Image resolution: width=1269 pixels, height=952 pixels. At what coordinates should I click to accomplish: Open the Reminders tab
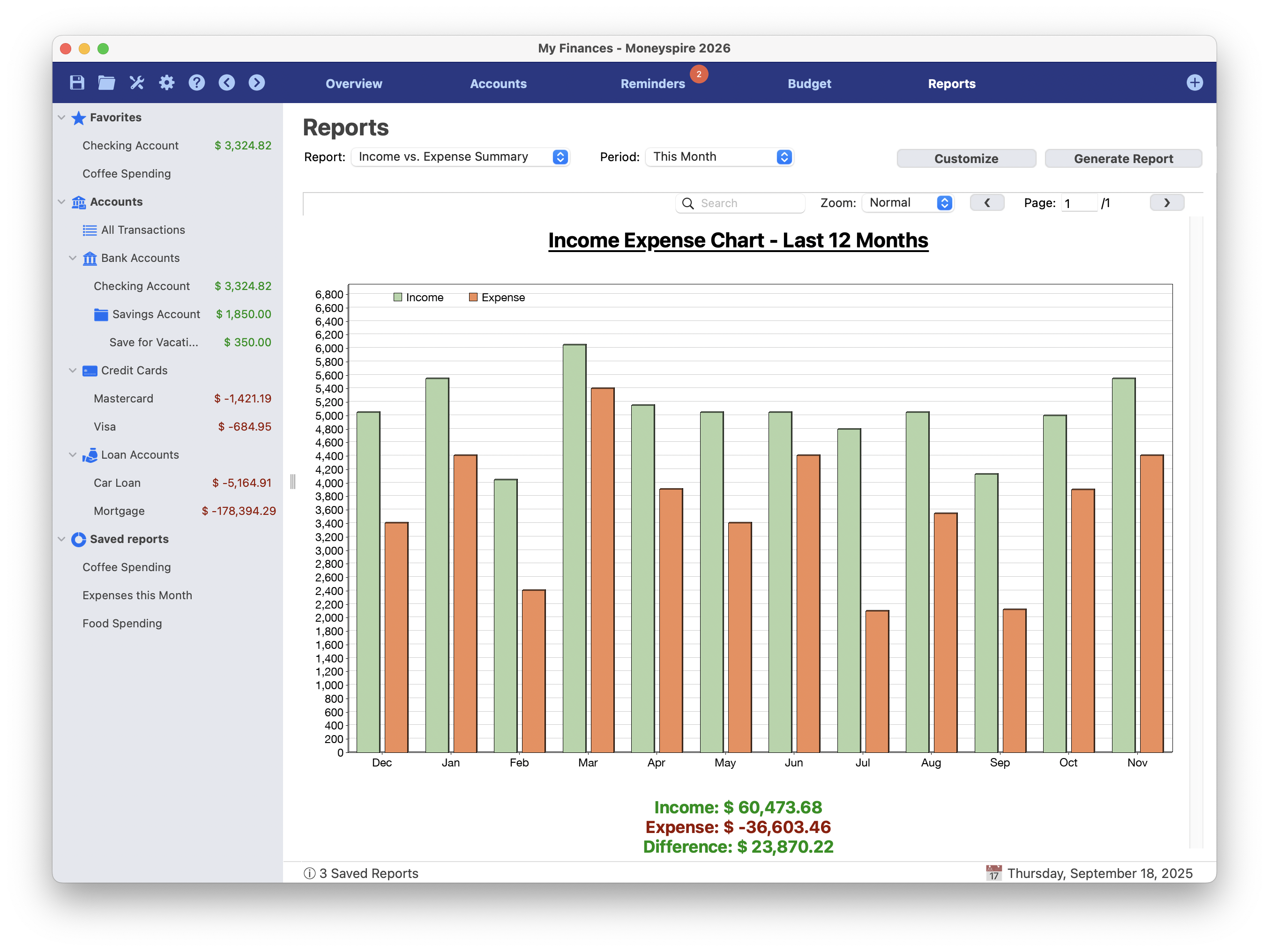[x=652, y=83]
